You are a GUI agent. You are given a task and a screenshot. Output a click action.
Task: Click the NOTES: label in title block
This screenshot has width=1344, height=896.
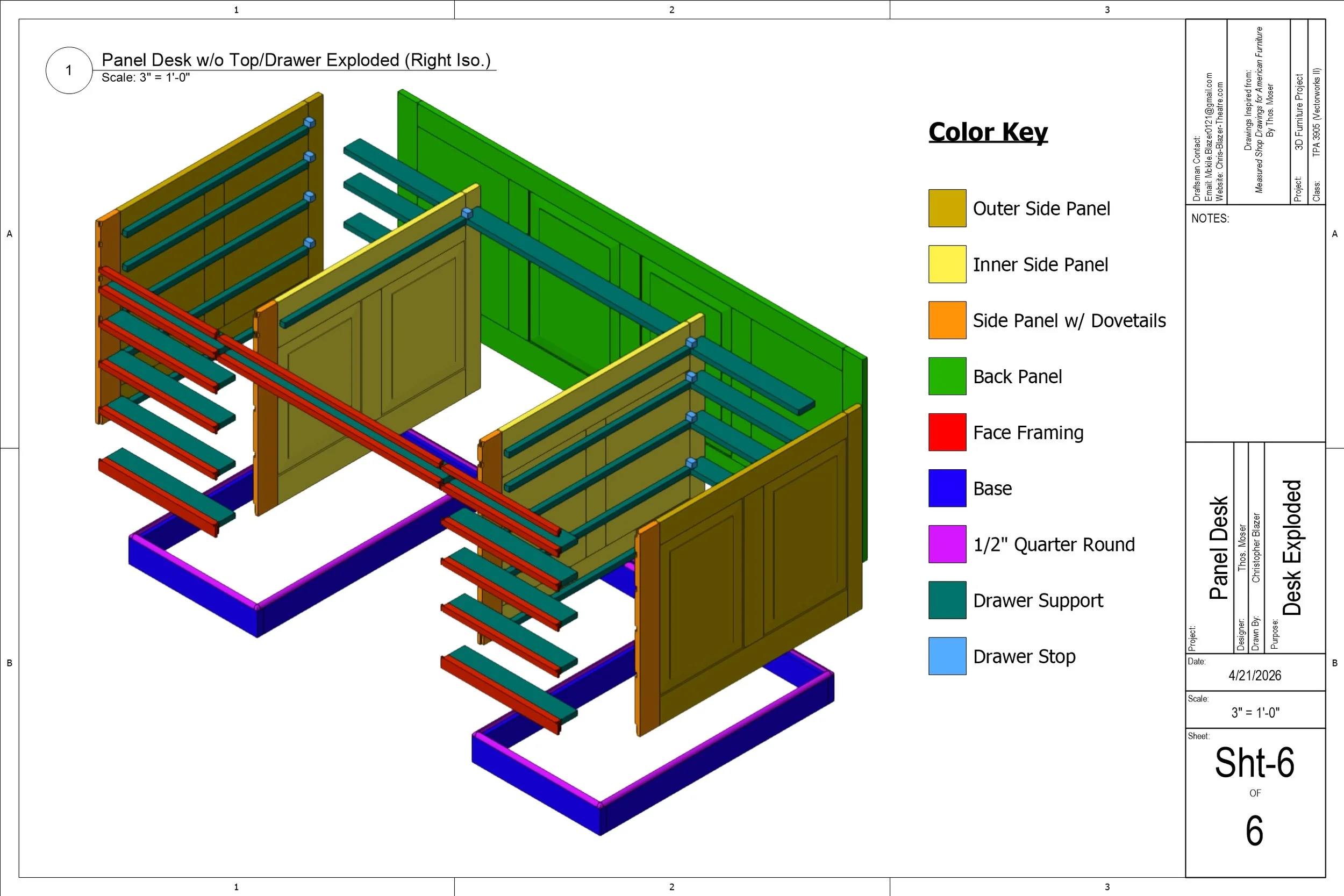(x=1210, y=218)
